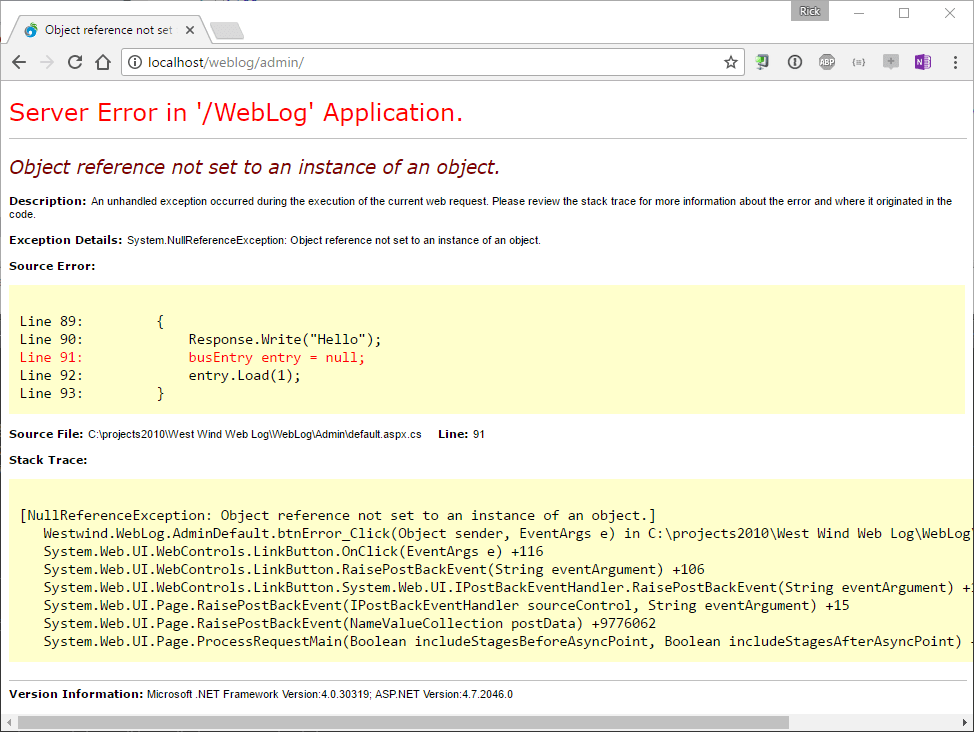Navigate back with the back arrow
This screenshot has width=974, height=732.
click(19, 61)
